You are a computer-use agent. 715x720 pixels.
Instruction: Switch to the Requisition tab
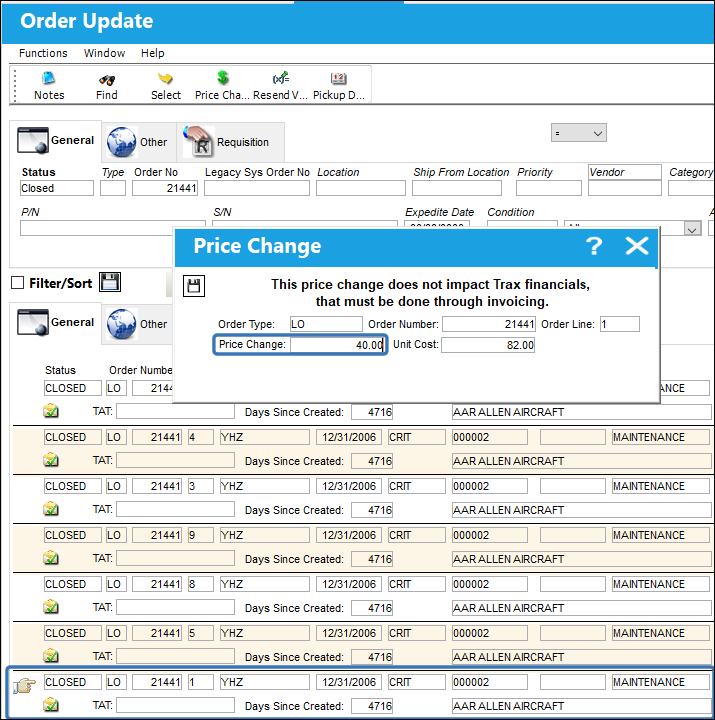231,142
